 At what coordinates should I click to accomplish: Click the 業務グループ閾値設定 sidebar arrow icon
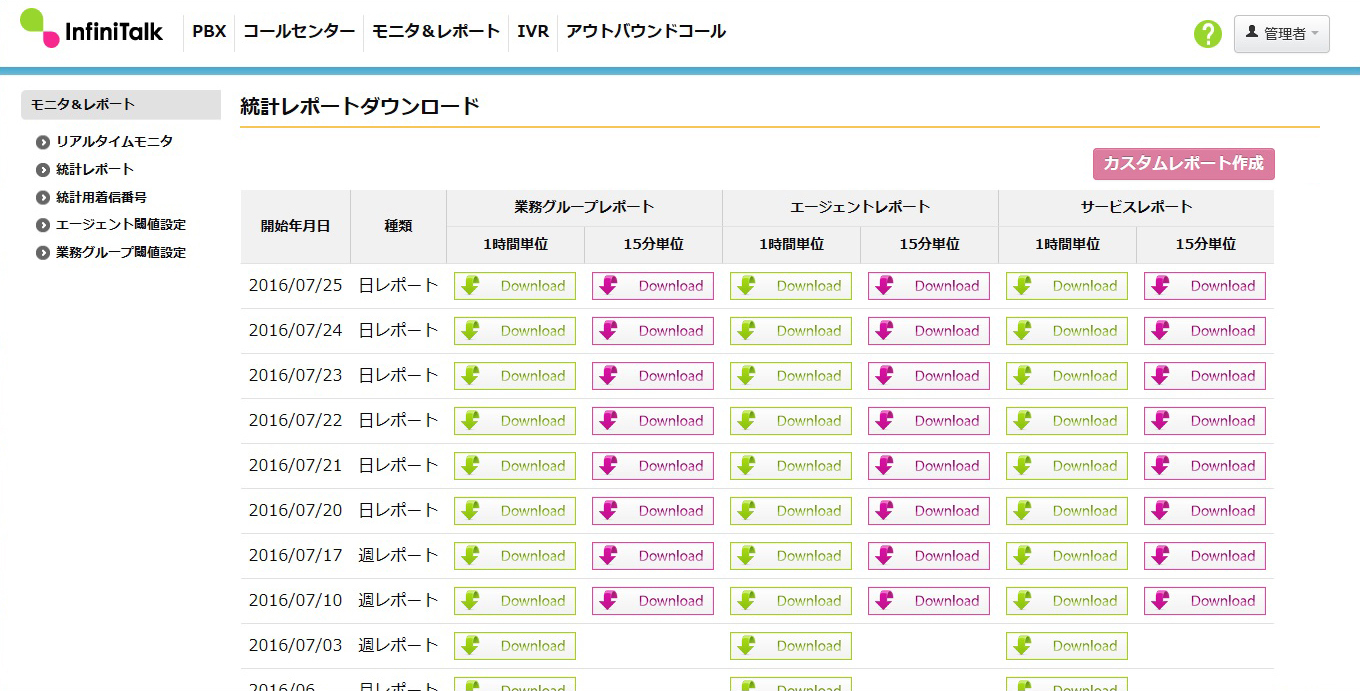(x=43, y=253)
